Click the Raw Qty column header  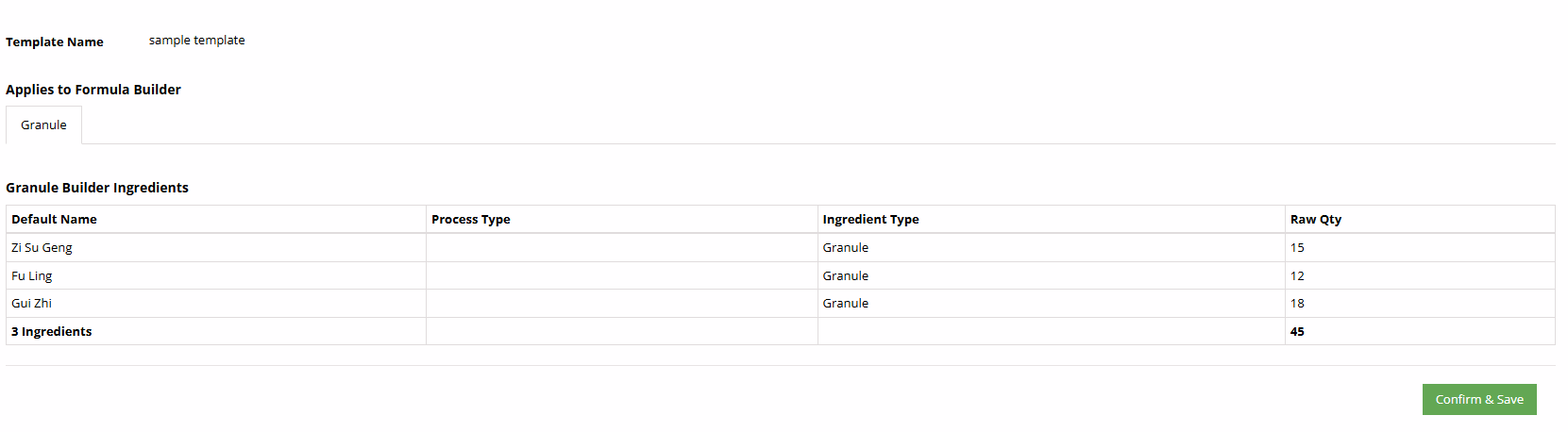(1315, 219)
